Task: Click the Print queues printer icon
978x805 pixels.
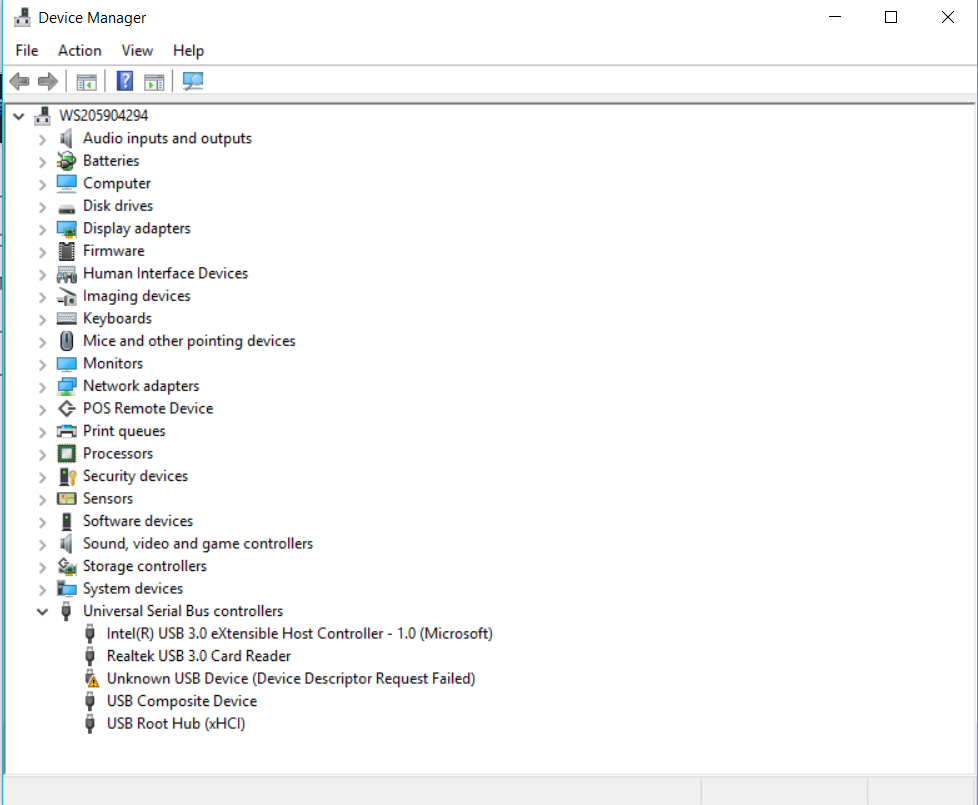Action: pyautogui.click(x=67, y=432)
